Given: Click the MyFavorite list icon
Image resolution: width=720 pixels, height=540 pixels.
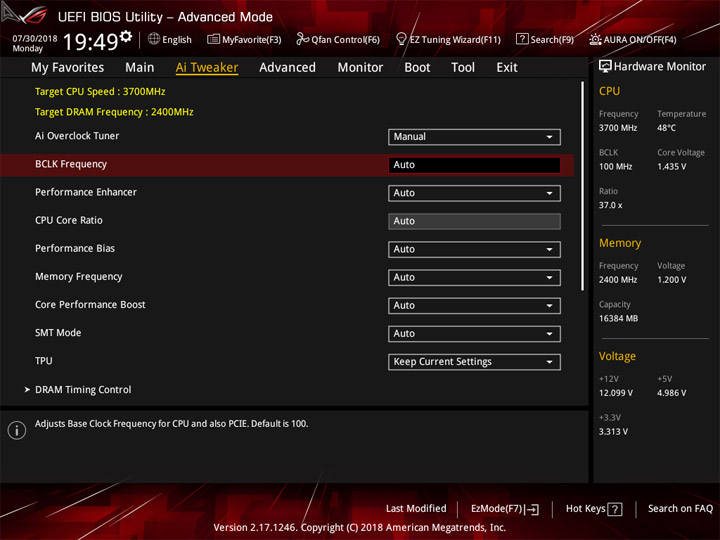Looking at the screenshot, I should pos(213,39).
